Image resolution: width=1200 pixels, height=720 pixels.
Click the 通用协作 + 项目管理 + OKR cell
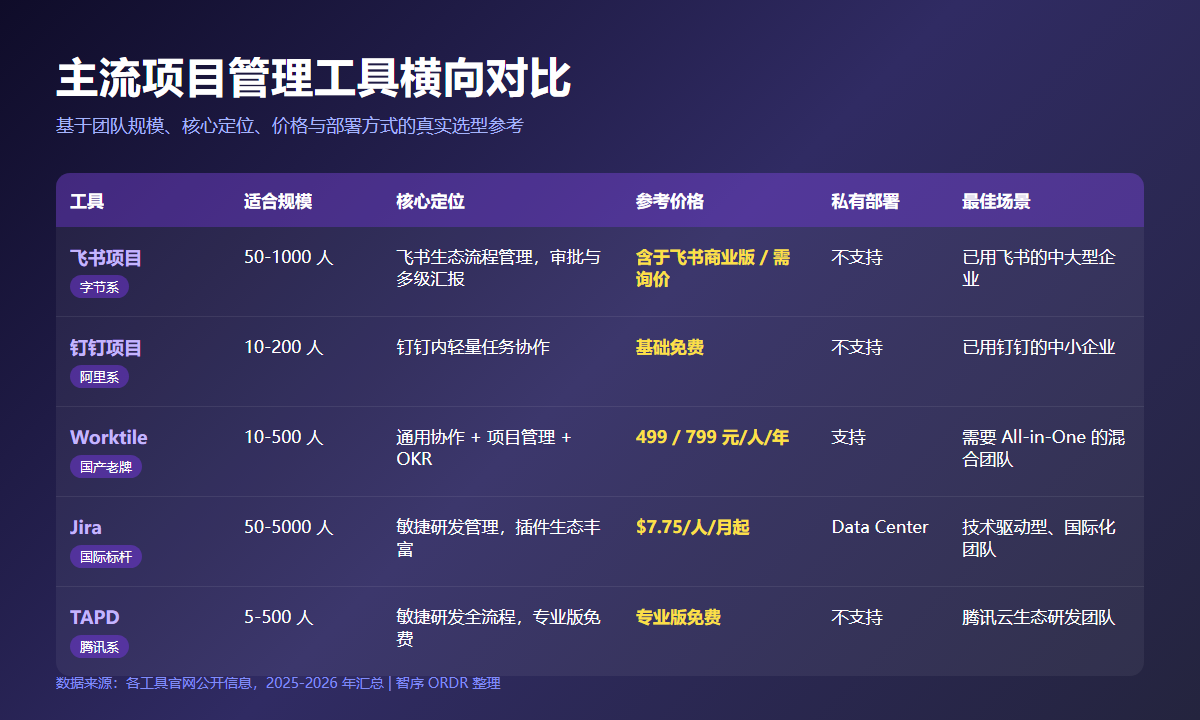[x=484, y=448]
